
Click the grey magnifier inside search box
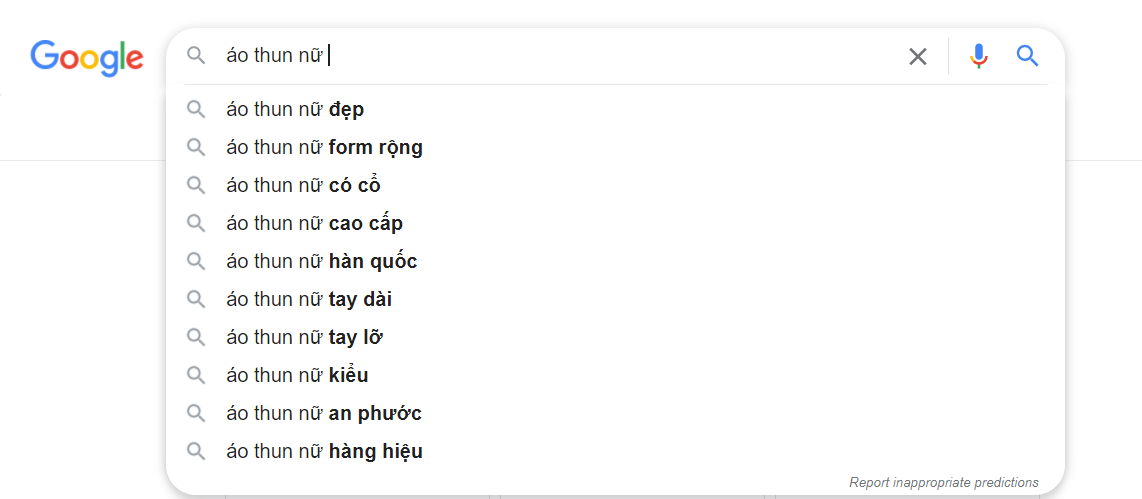pos(196,56)
